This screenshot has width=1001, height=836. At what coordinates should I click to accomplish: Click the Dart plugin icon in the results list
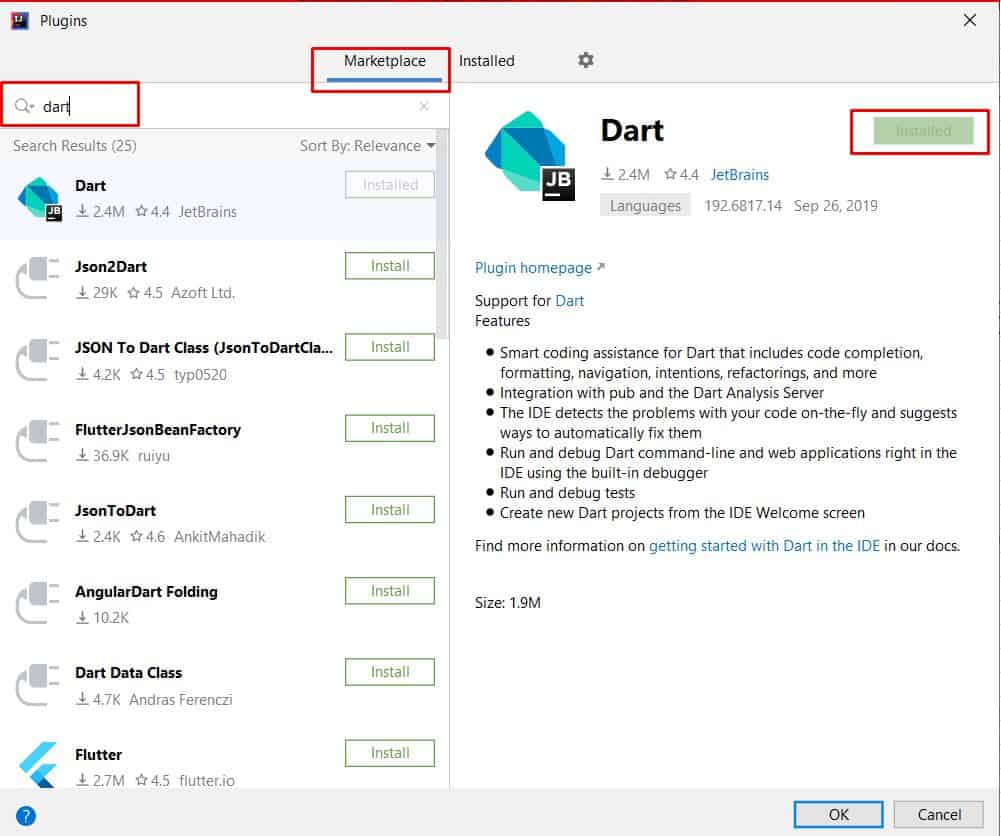point(40,198)
